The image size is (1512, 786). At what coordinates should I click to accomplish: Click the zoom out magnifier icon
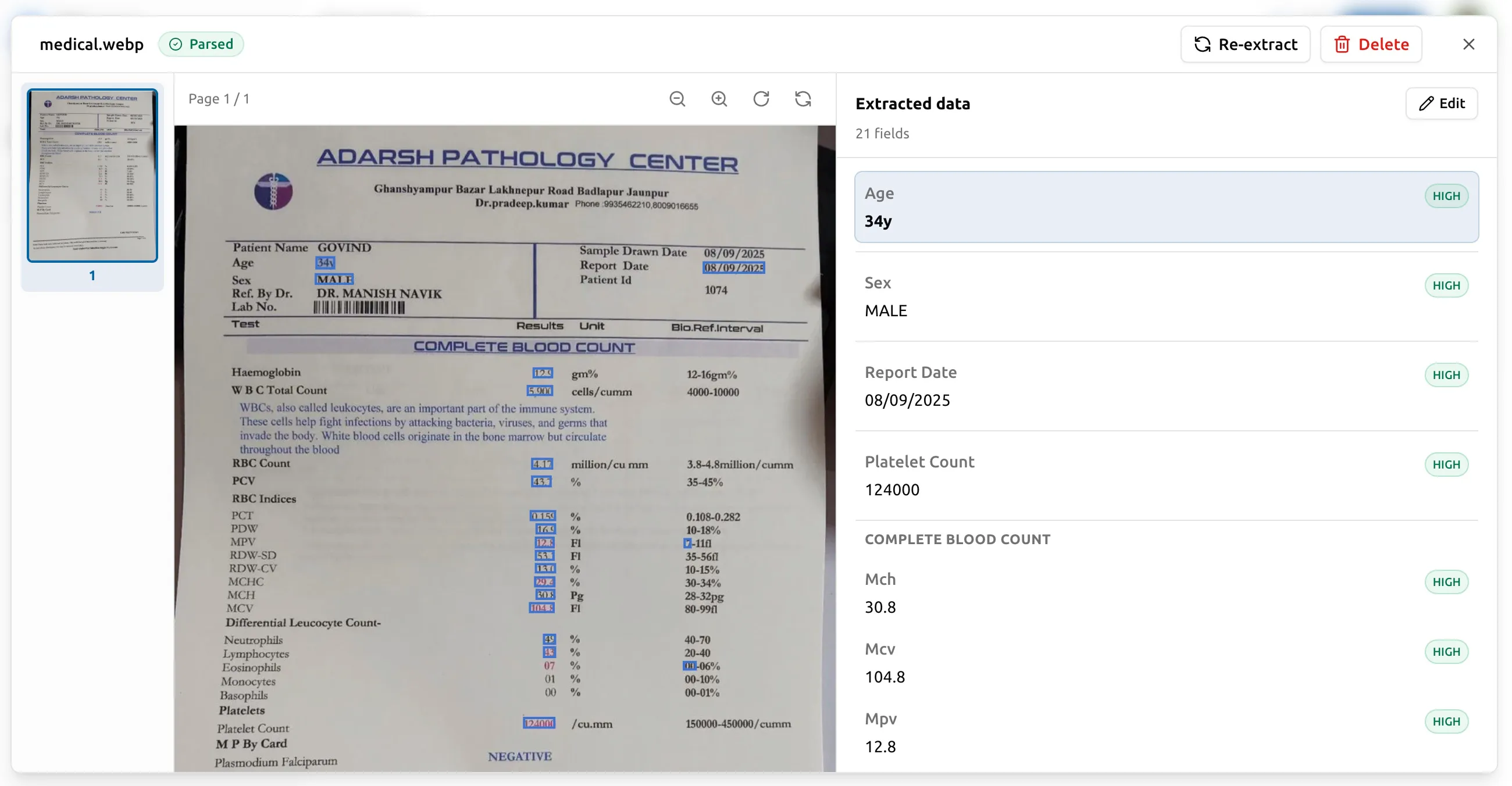click(x=677, y=99)
